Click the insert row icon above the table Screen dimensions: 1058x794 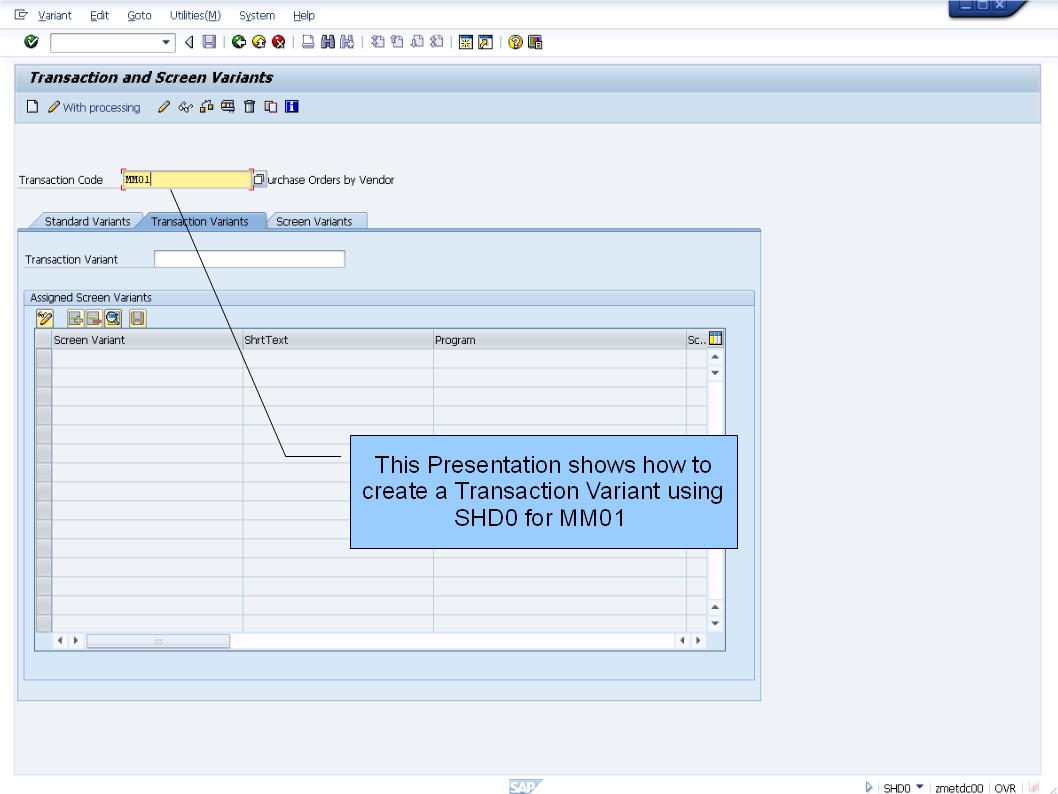76,318
